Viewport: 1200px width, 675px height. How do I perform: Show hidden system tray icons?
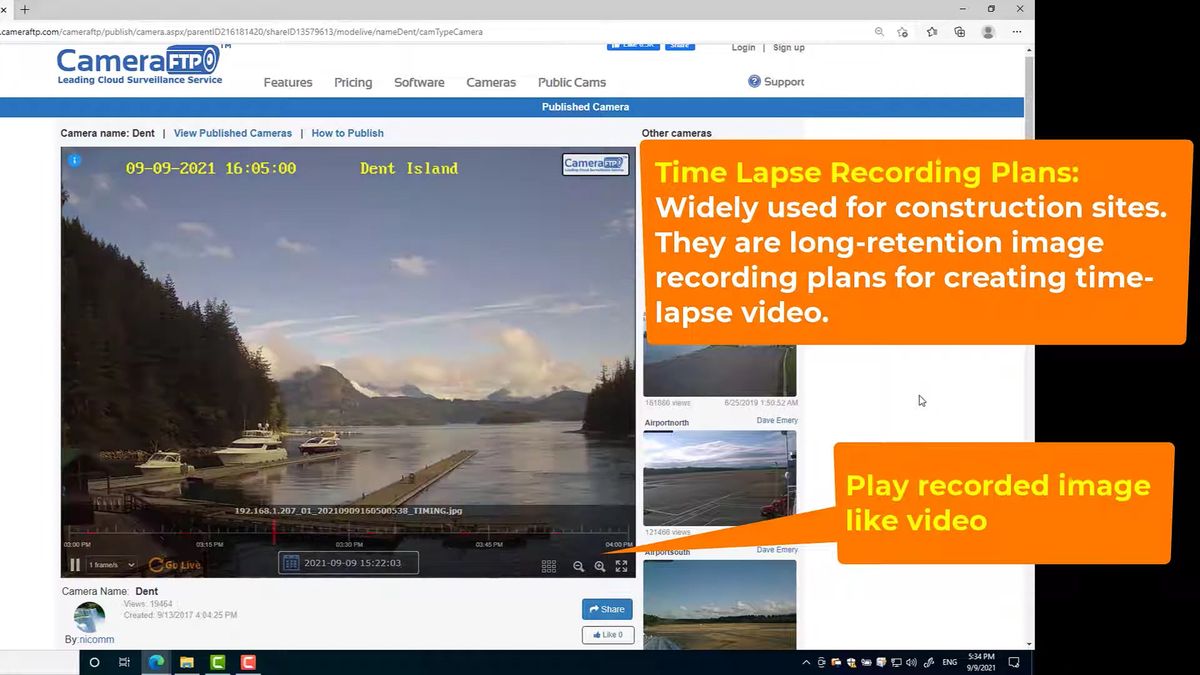point(806,663)
